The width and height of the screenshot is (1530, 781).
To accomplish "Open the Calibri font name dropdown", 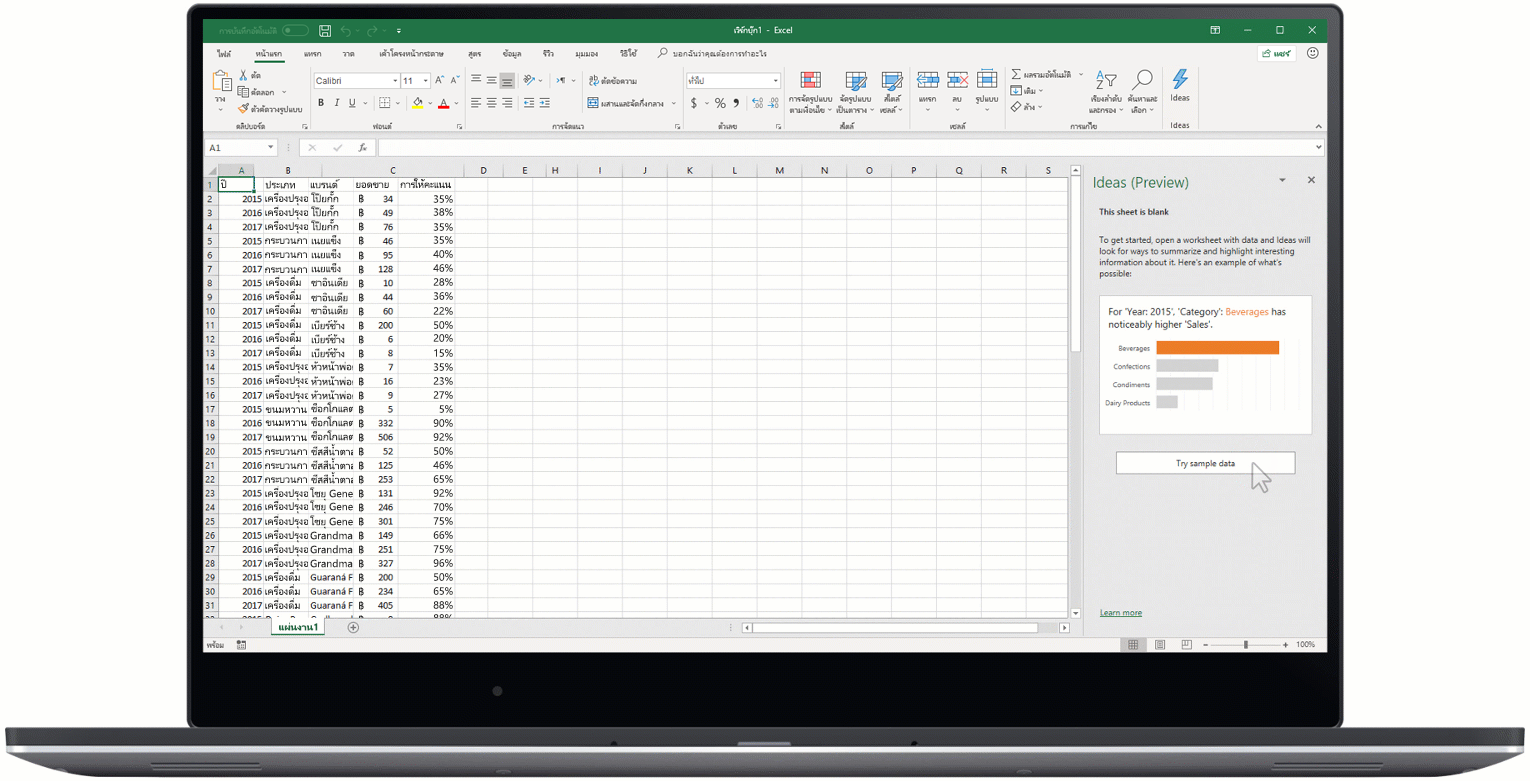I will point(394,80).
